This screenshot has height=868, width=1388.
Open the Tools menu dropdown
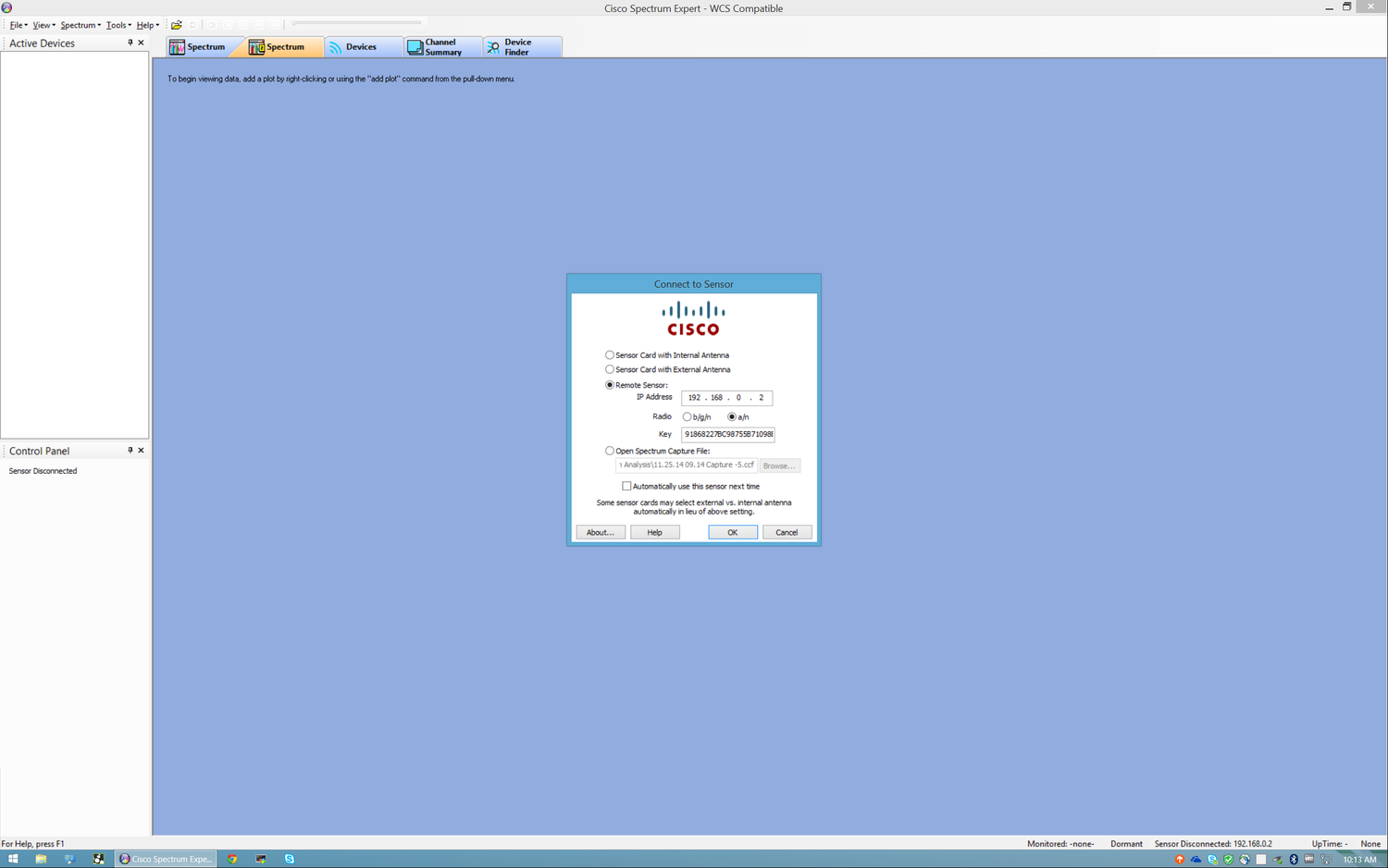118,25
